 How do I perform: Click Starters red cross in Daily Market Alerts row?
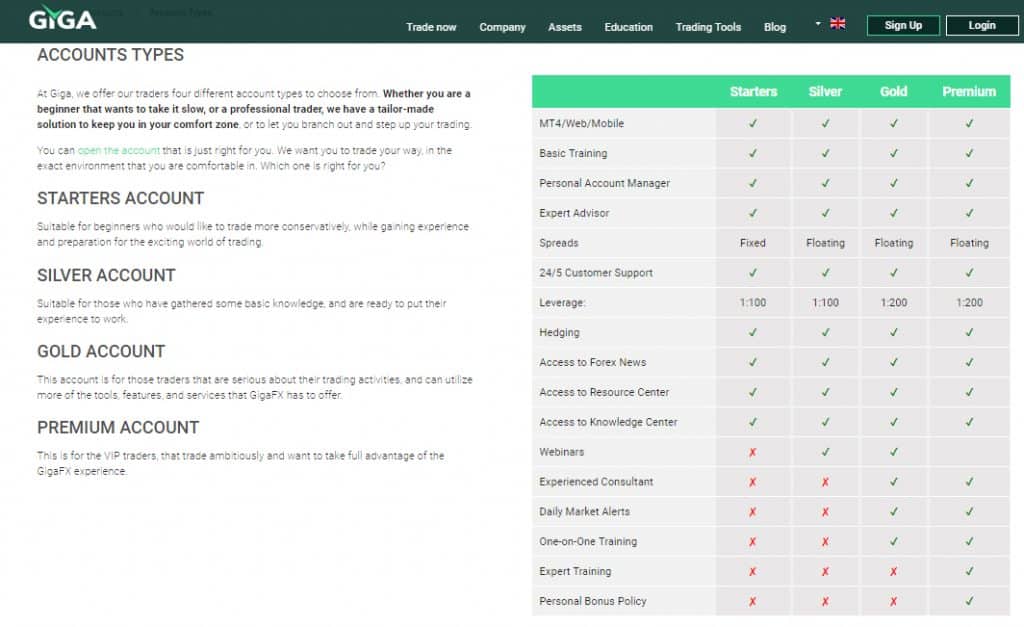(753, 512)
